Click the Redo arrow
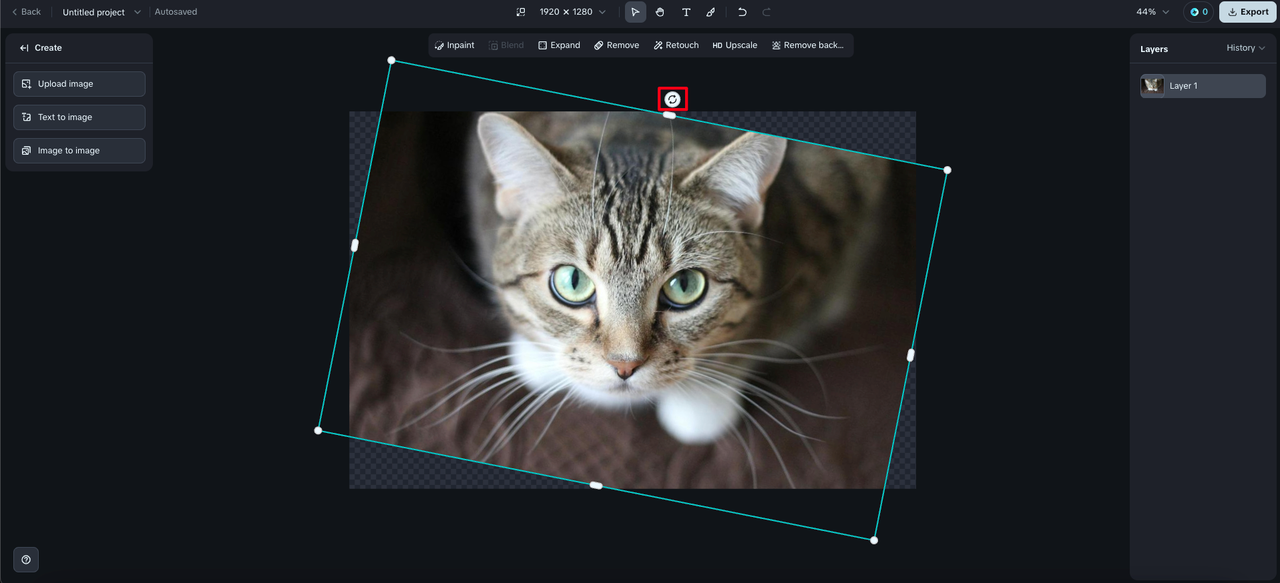This screenshot has width=1280, height=583. click(x=767, y=12)
